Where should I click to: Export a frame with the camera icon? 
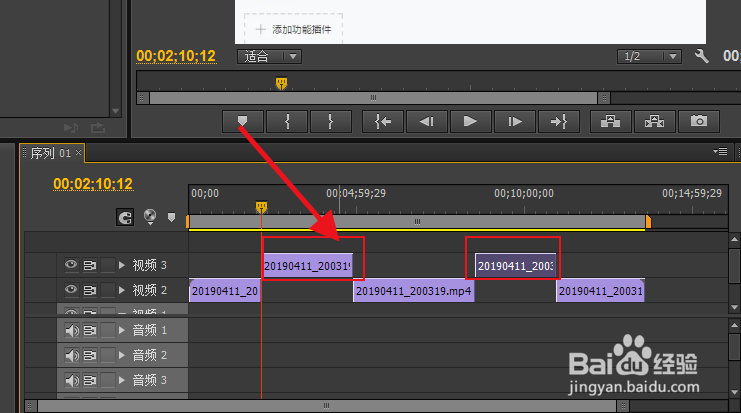tap(699, 121)
